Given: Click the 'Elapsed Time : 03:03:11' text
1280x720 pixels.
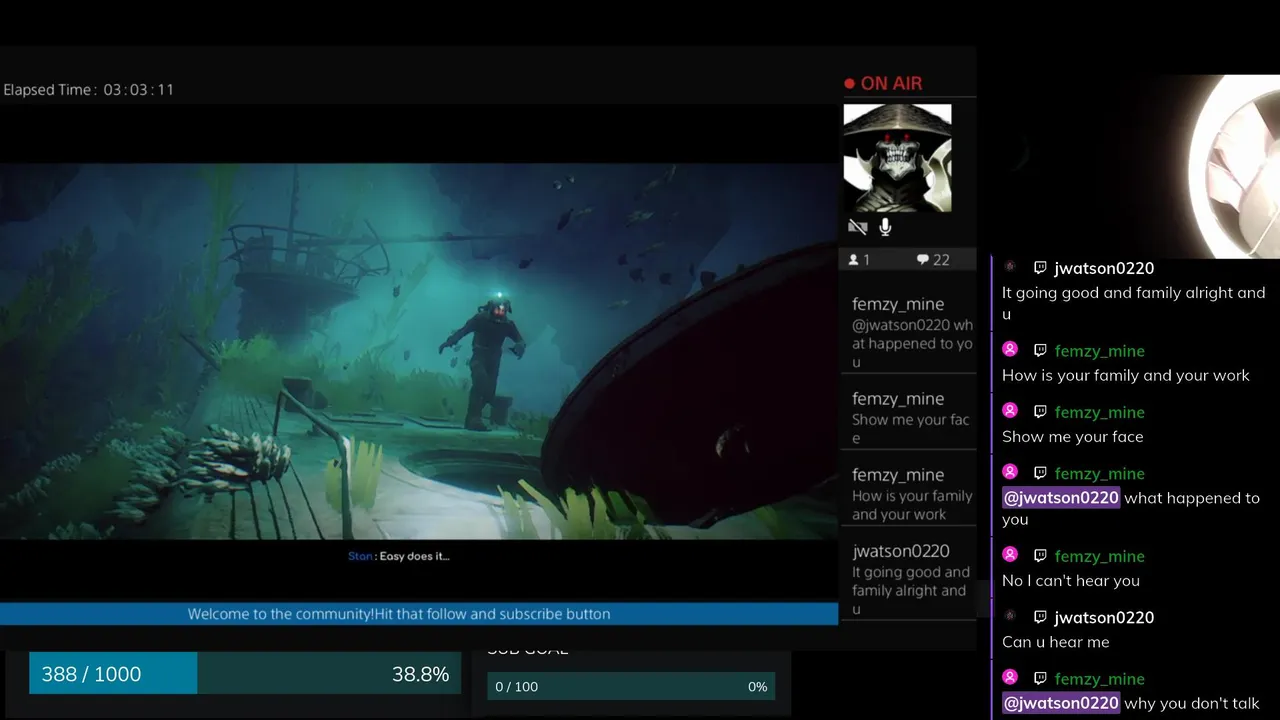Looking at the screenshot, I should pyautogui.click(x=88, y=90).
